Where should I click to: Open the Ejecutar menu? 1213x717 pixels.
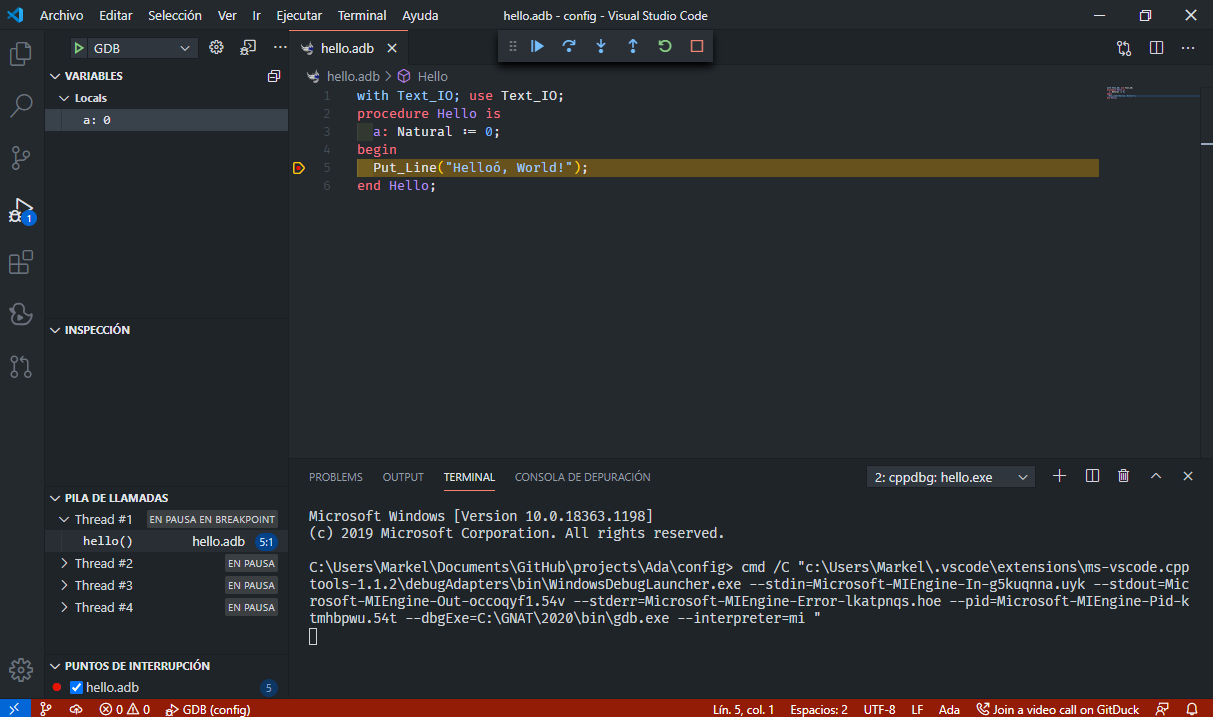(299, 16)
